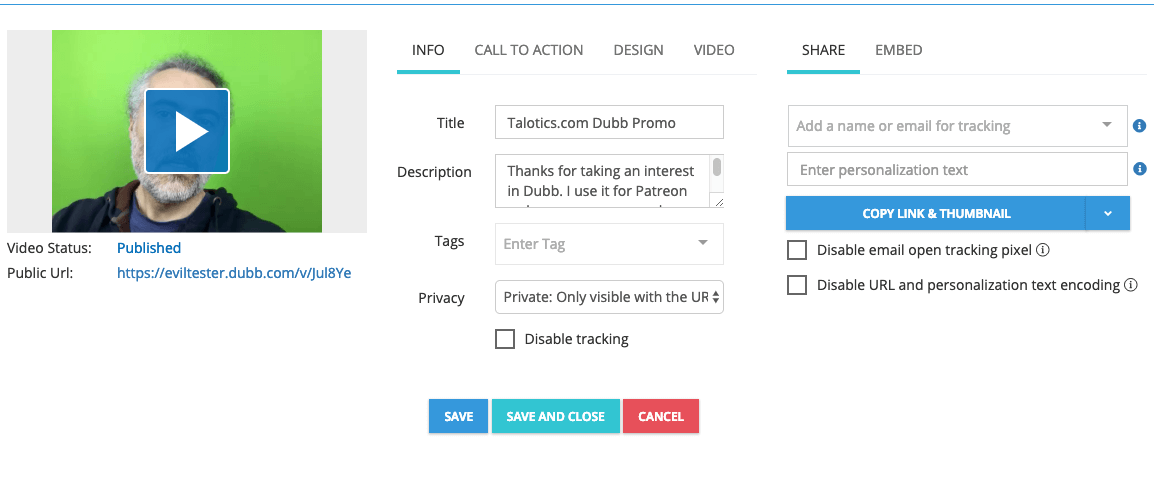Switch to the Call To Action tab
1154x486 pixels.
528,50
